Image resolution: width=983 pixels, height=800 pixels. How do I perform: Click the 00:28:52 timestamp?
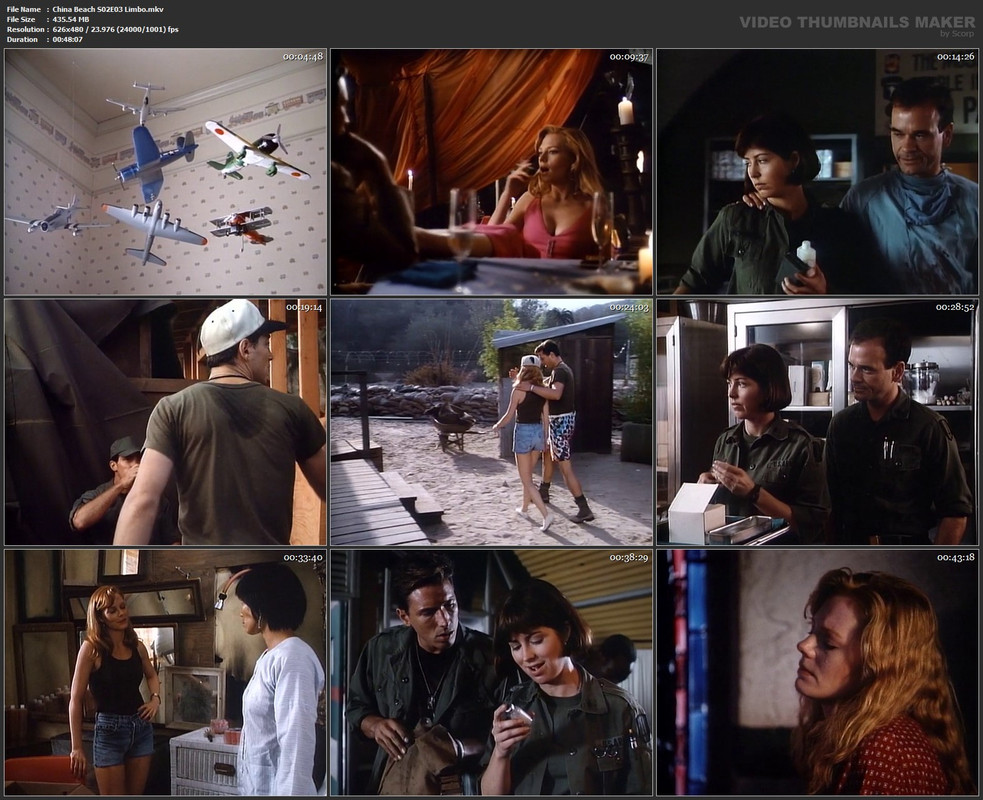coord(955,307)
